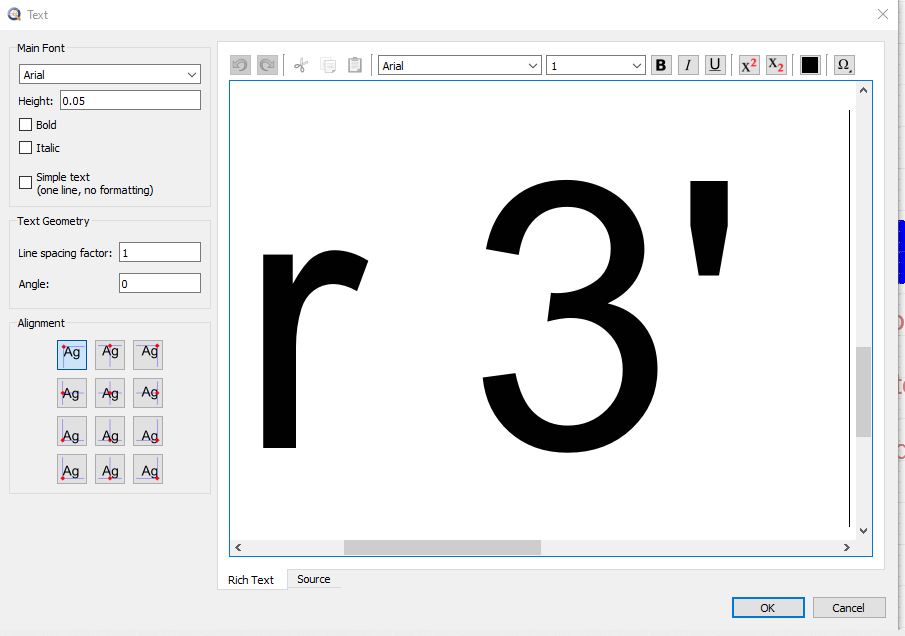Insert special character with Omega button
Viewport: 905px width, 636px height.
(843, 65)
